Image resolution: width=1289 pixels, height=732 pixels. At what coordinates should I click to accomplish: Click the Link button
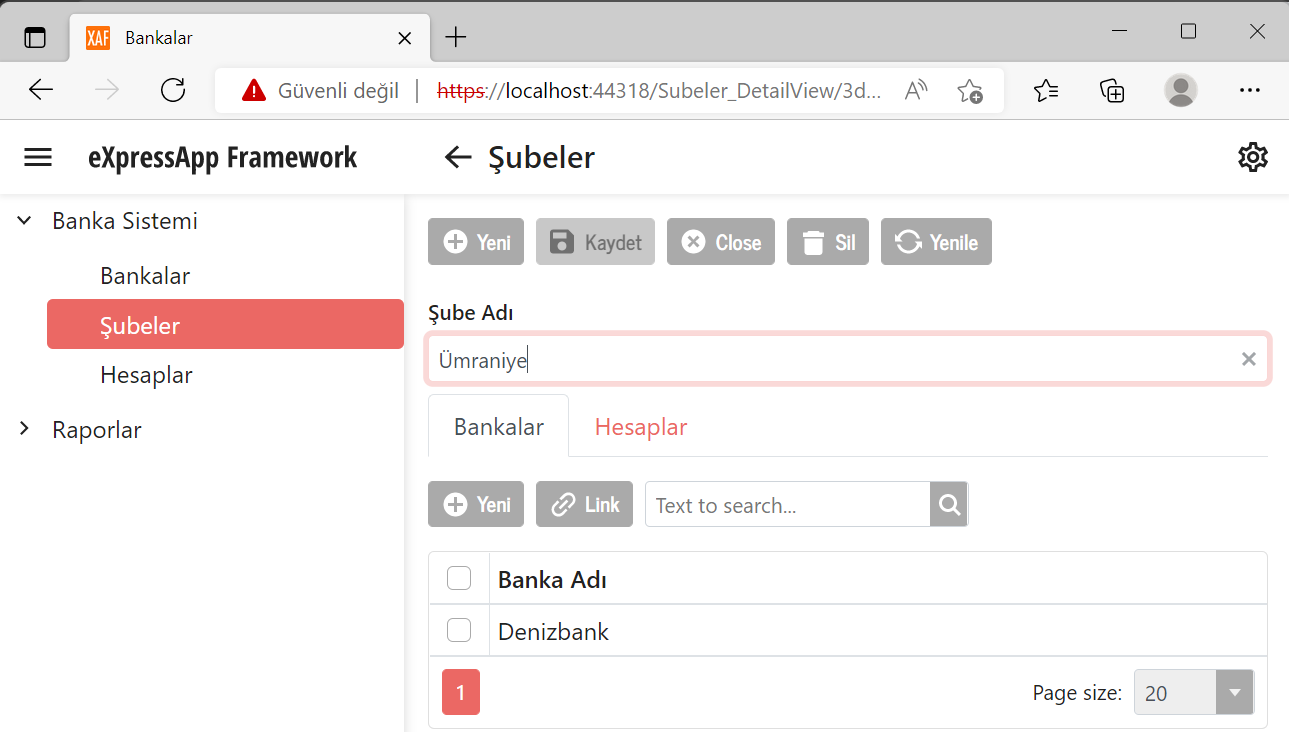[585, 504]
